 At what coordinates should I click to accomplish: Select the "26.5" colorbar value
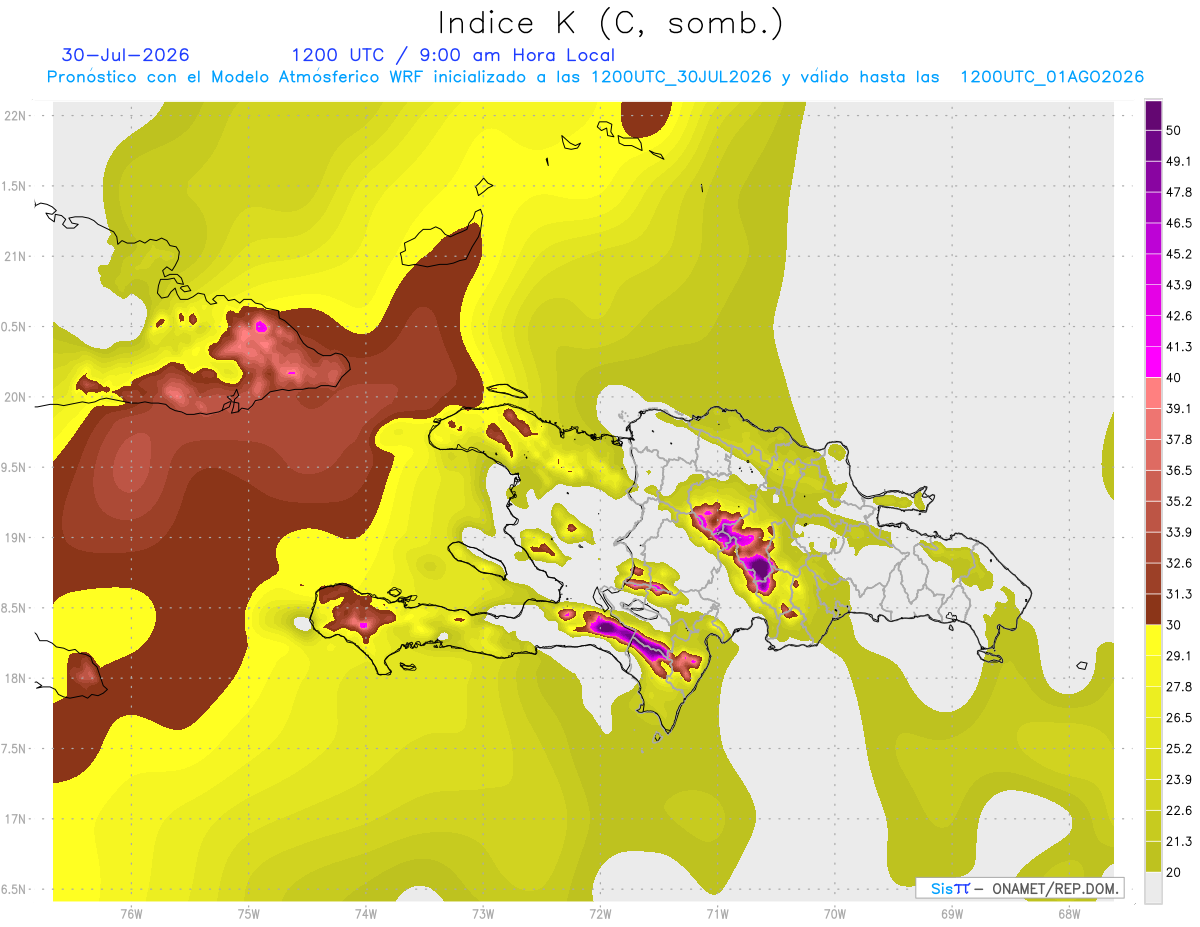pyautogui.click(x=1178, y=718)
